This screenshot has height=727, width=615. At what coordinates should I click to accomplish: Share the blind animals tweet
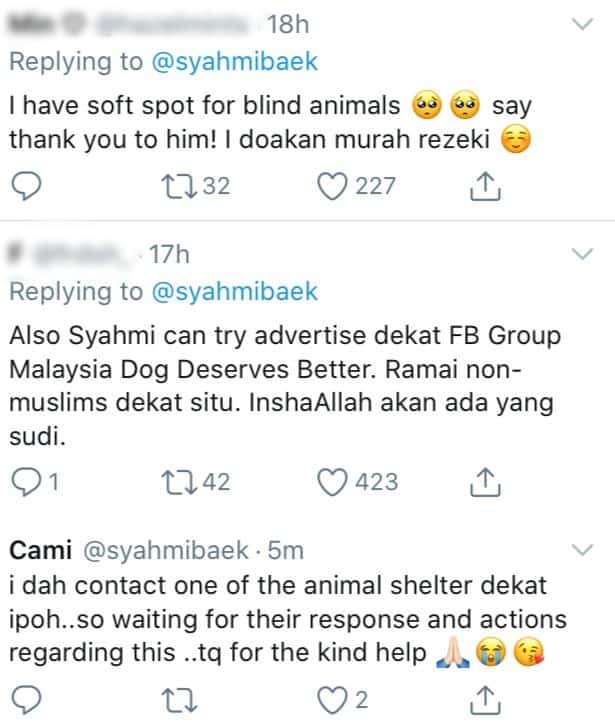pyautogui.click(x=484, y=185)
